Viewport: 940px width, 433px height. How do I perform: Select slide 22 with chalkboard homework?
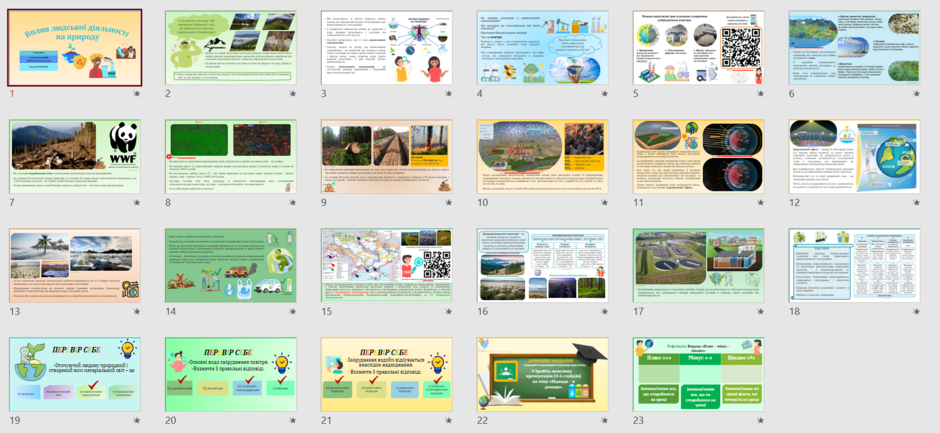pyautogui.click(x=543, y=374)
